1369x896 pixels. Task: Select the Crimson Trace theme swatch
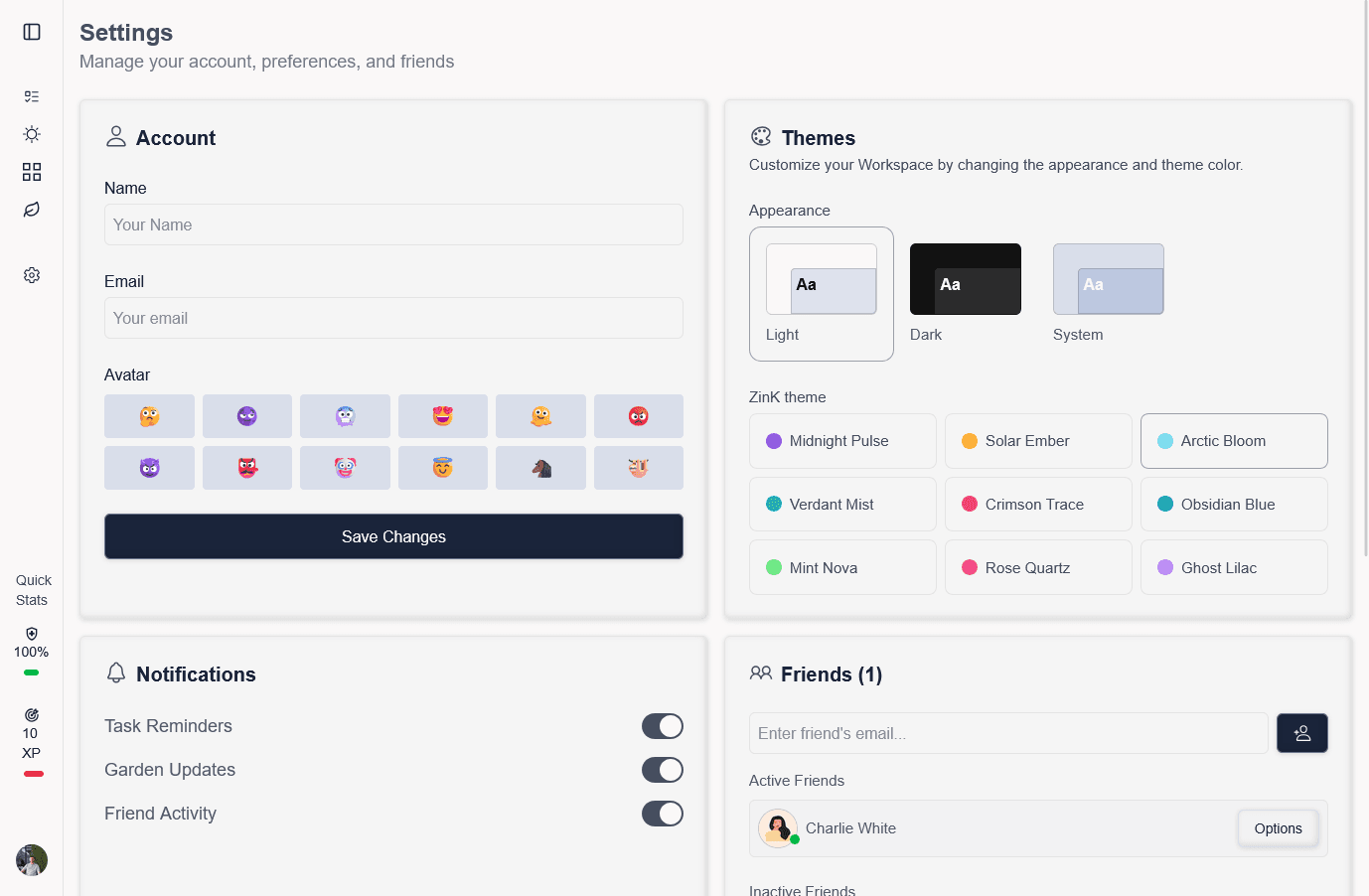[1037, 504]
